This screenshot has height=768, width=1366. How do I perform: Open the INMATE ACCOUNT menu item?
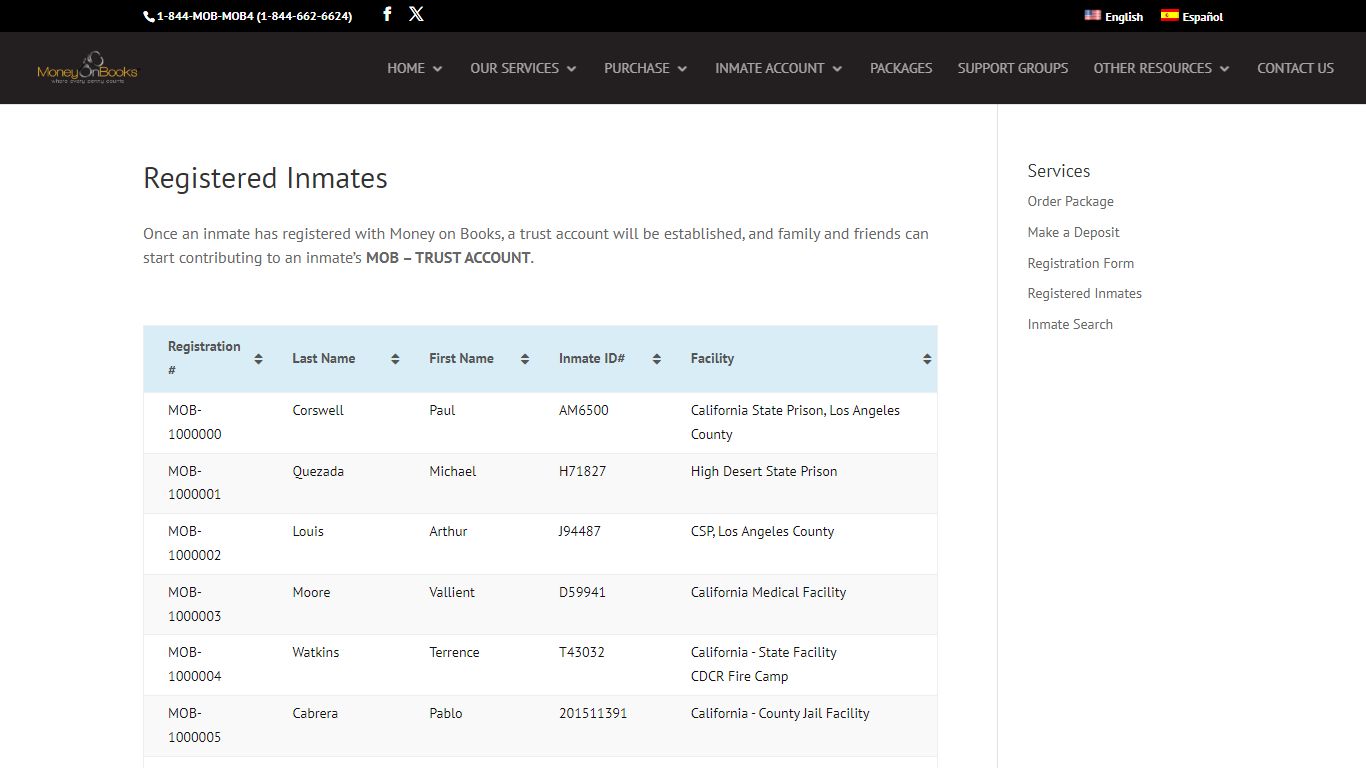(770, 68)
